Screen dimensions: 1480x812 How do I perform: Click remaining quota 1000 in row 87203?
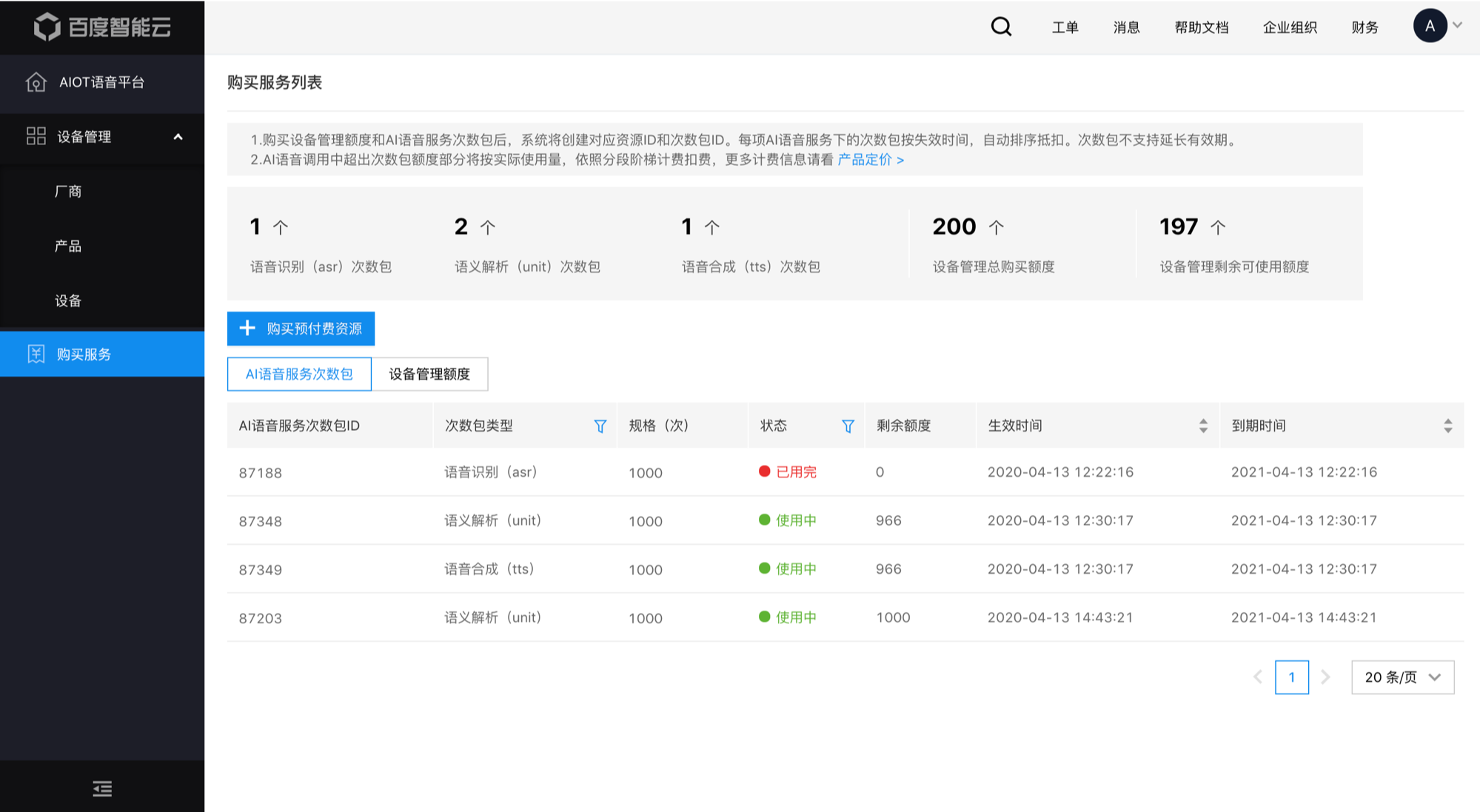click(893, 617)
